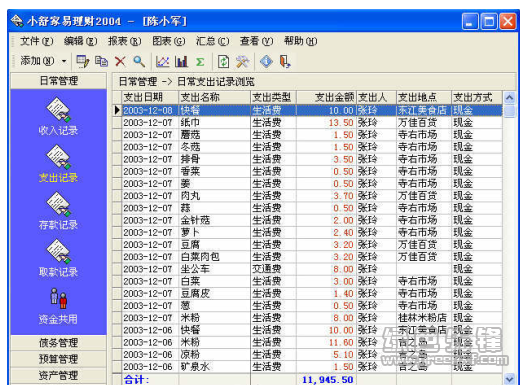Click the row indicator of selected 快餐 row

pyautogui.click(x=117, y=110)
